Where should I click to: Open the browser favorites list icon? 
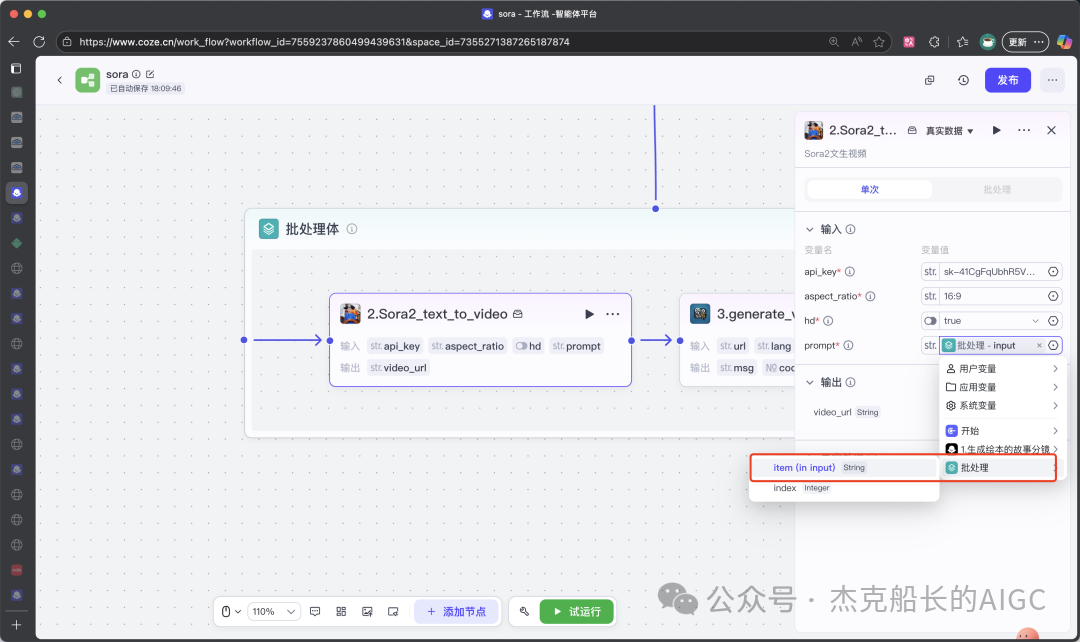962,42
